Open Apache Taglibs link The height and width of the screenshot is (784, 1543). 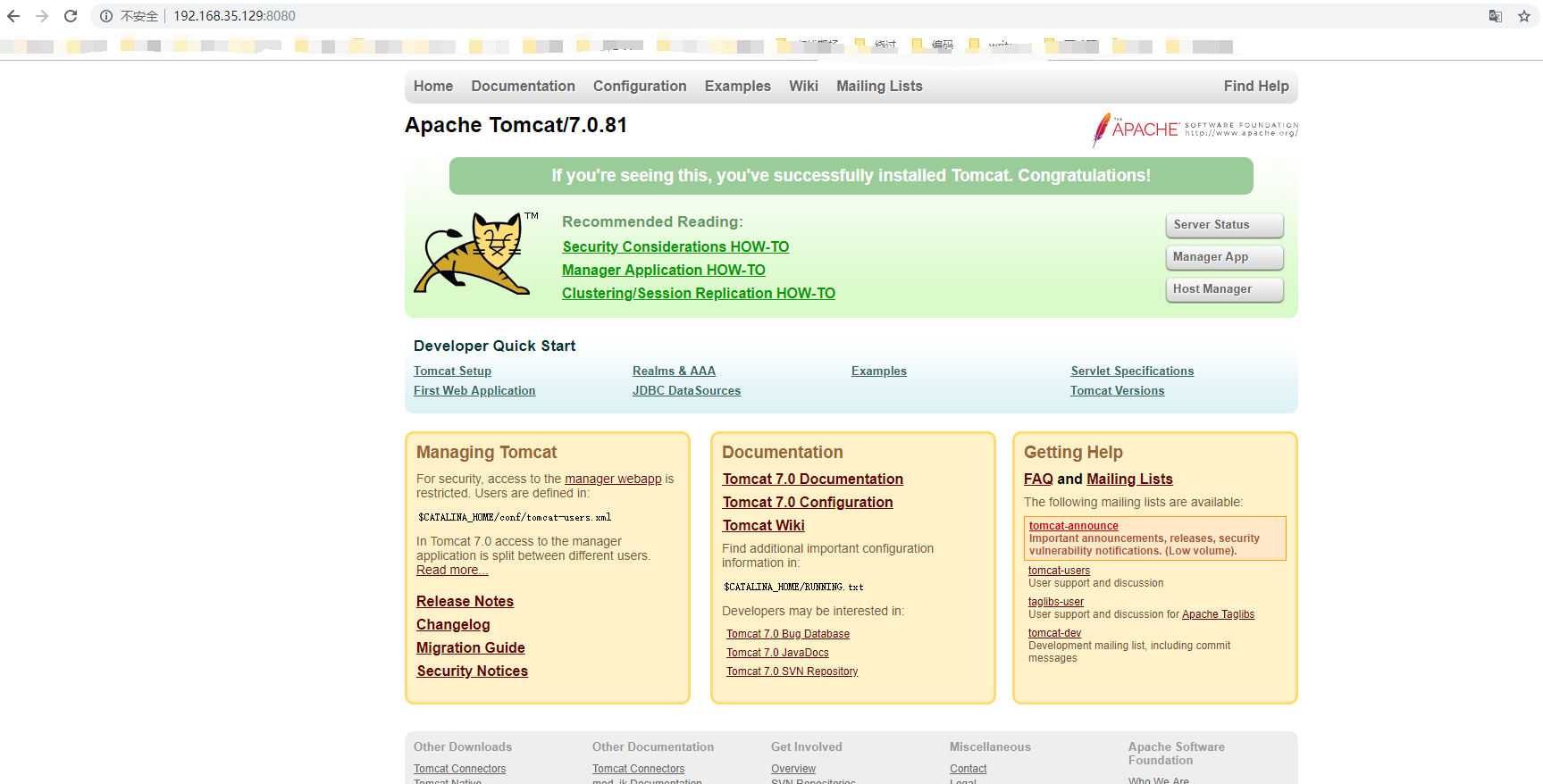(x=1218, y=614)
